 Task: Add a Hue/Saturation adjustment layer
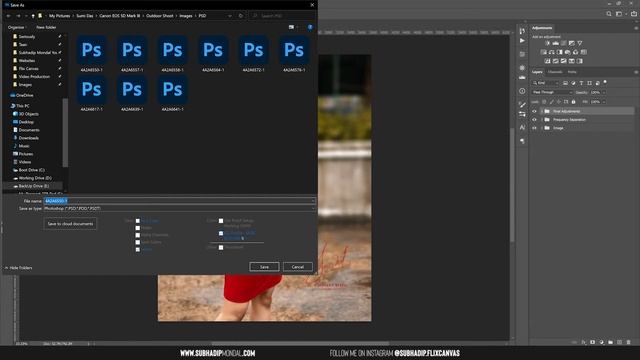pyautogui.click(x=543, y=52)
